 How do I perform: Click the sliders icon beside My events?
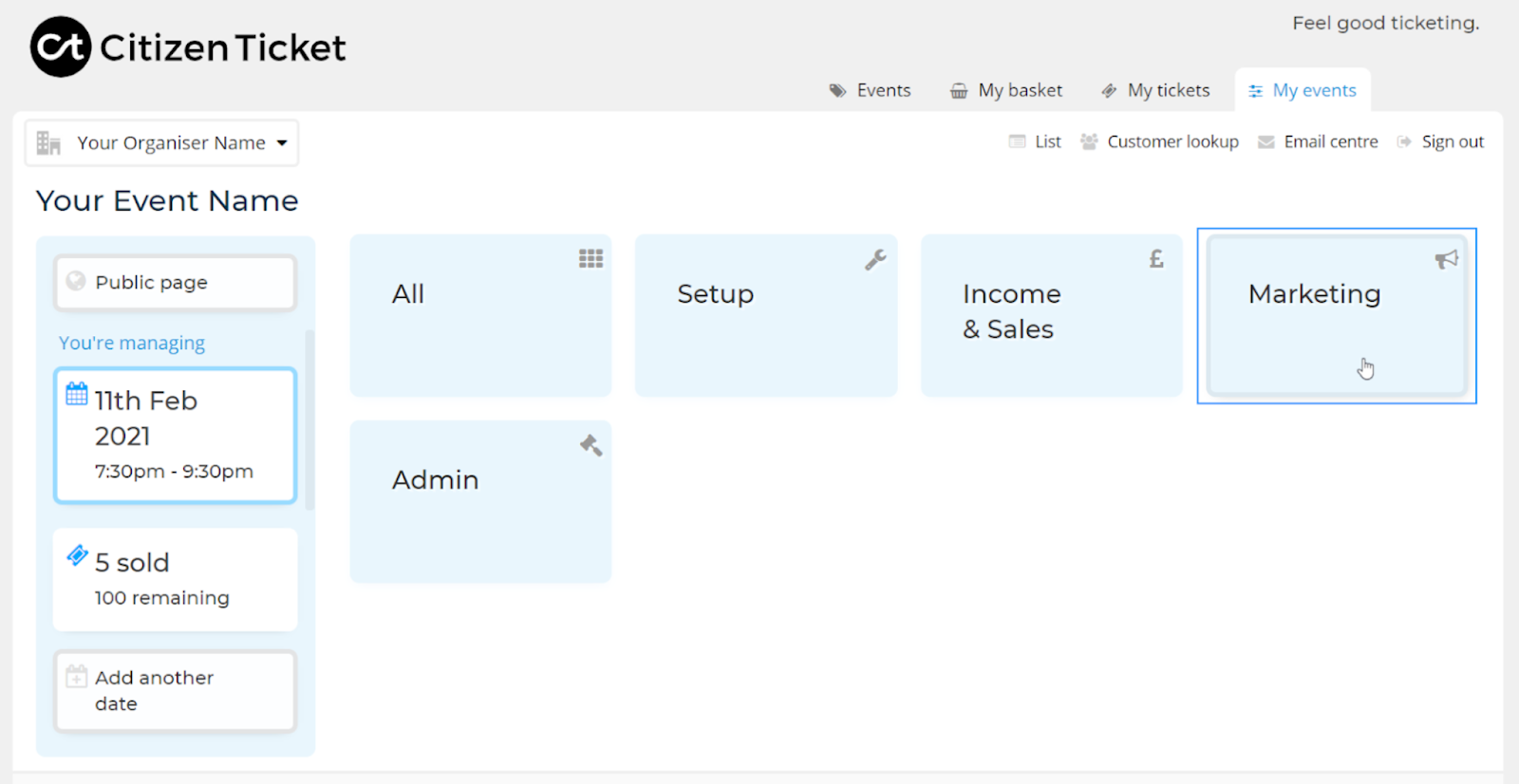[x=1255, y=91]
